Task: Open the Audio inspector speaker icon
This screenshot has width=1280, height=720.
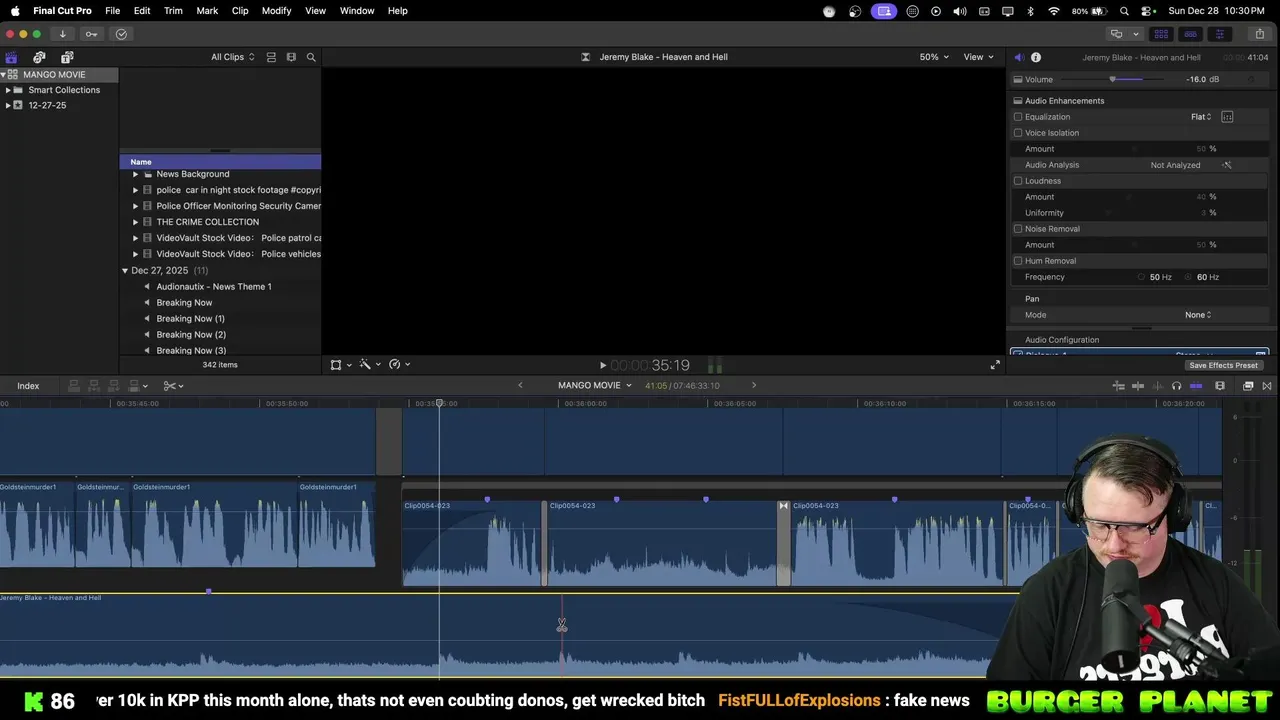Action: tap(1018, 57)
